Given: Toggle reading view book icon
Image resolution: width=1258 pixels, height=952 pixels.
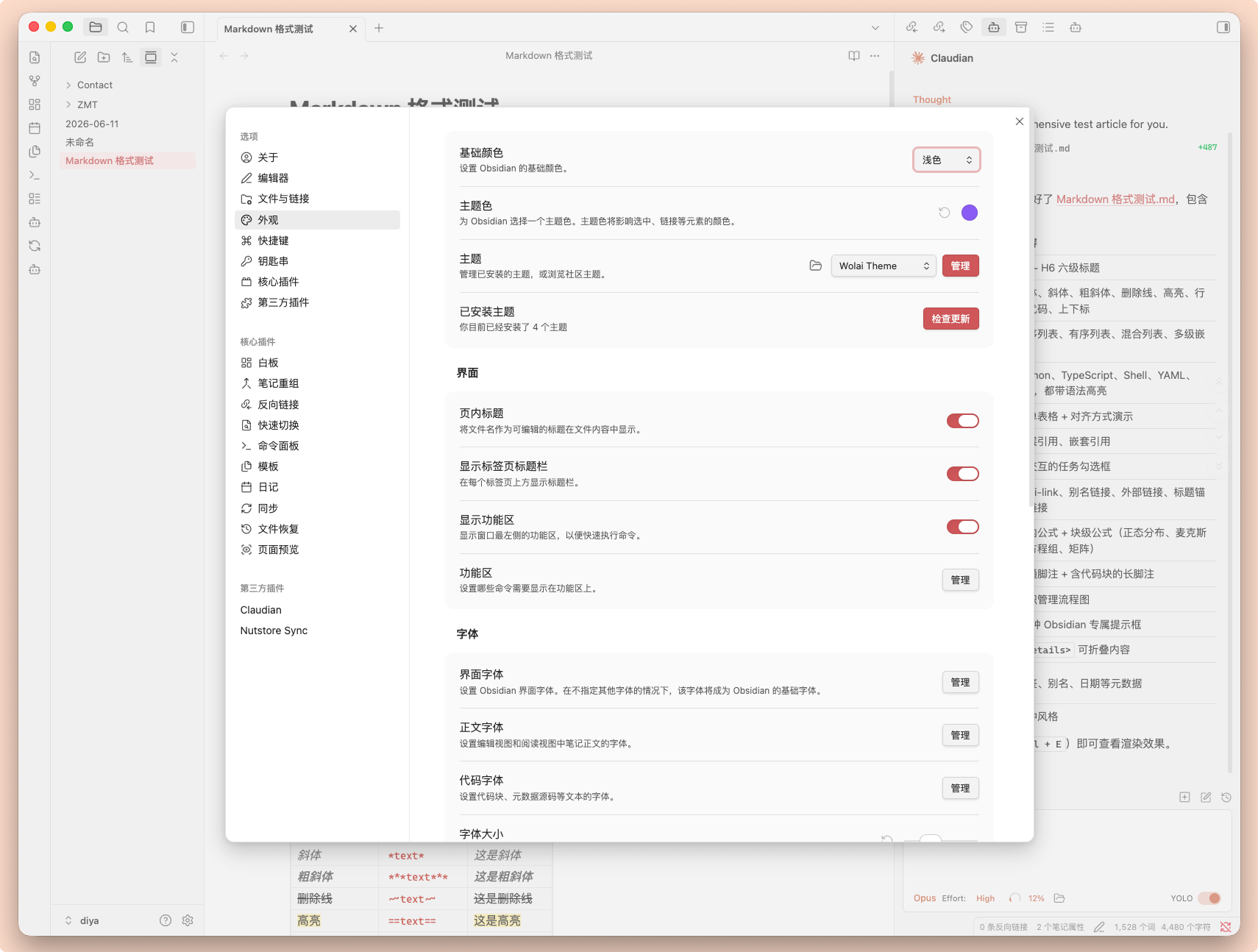Looking at the screenshot, I should 854,56.
